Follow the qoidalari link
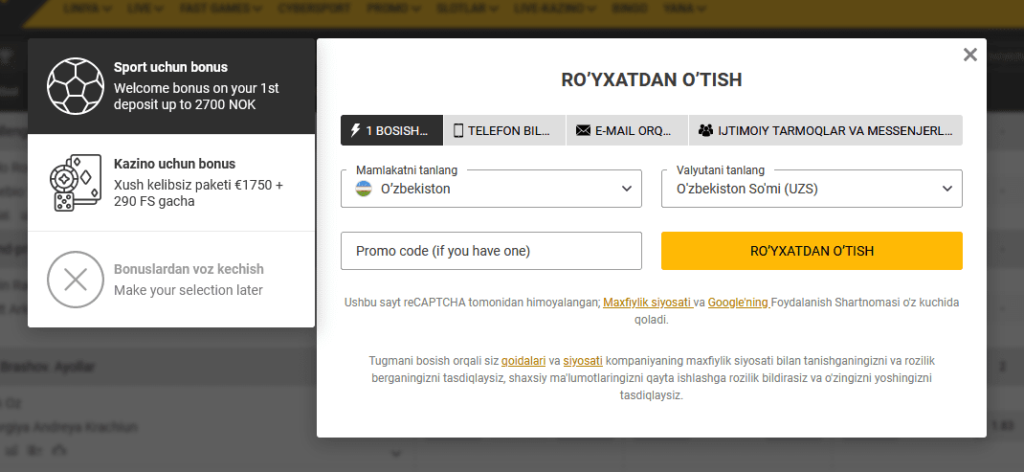The width and height of the screenshot is (1024, 472). coord(523,360)
